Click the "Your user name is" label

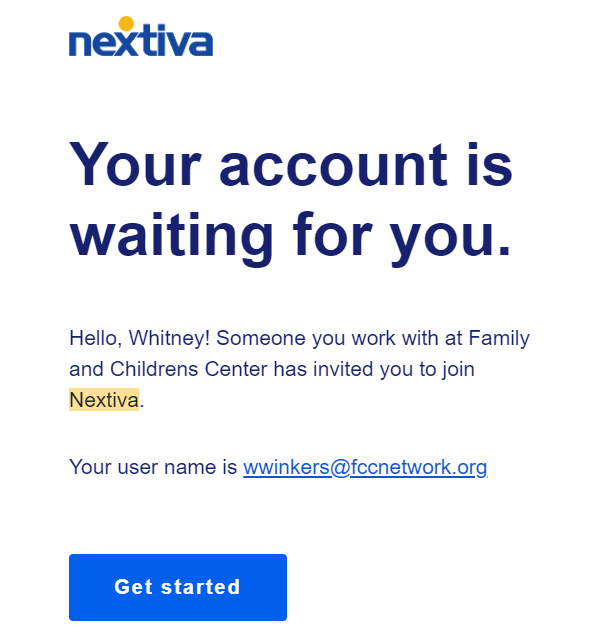coord(153,467)
